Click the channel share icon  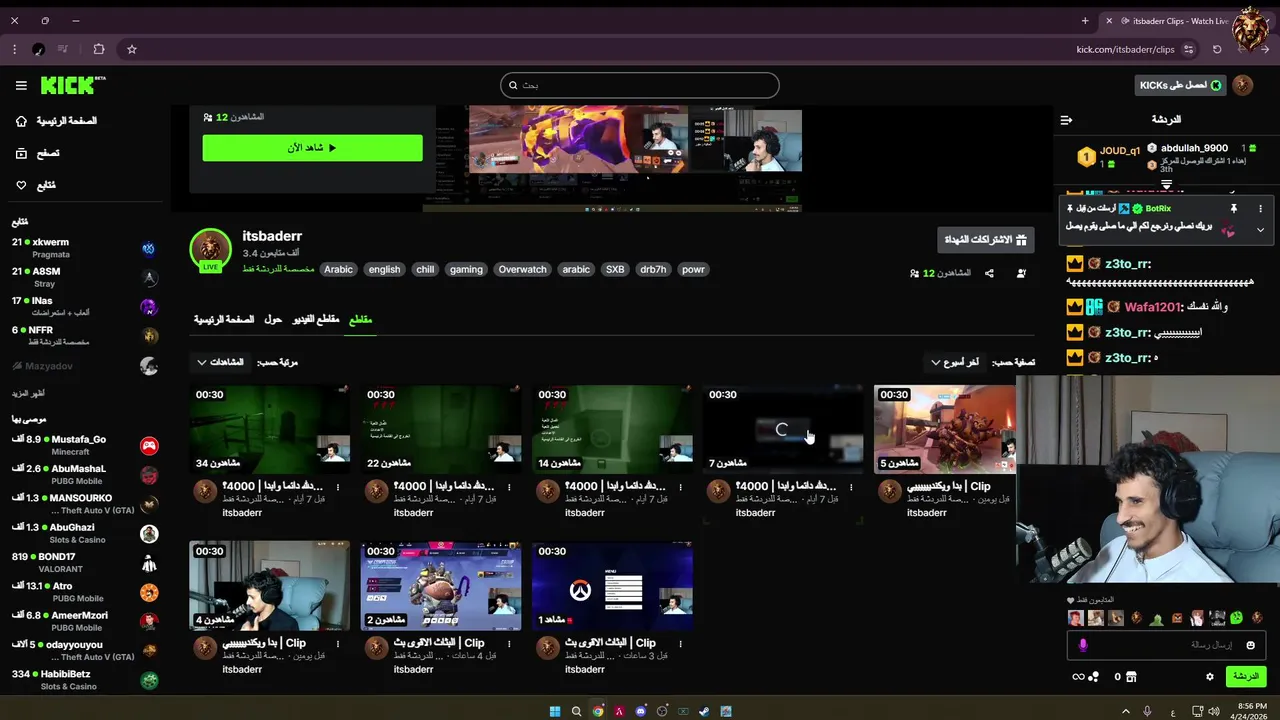click(989, 273)
